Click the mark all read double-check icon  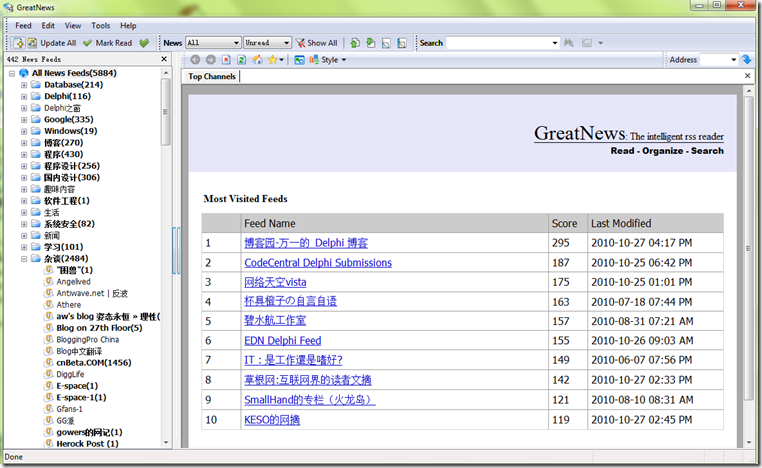(144, 43)
